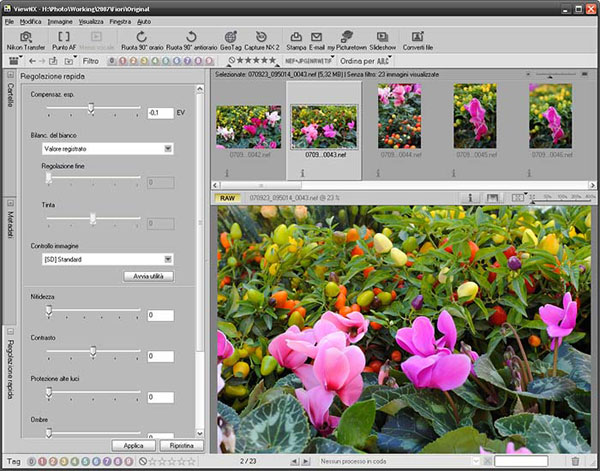The height and width of the screenshot is (471, 600).
Task: Rotate image with Ruota 90° orario
Action: coord(142,41)
